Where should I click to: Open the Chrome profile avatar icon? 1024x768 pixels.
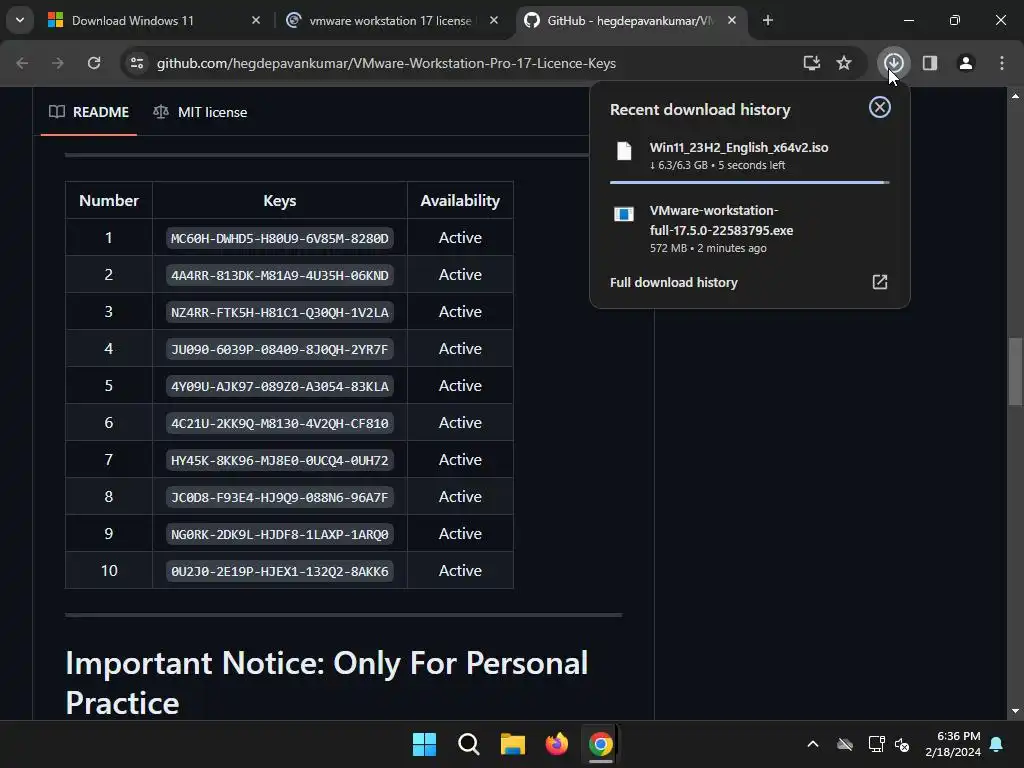(965, 63)
